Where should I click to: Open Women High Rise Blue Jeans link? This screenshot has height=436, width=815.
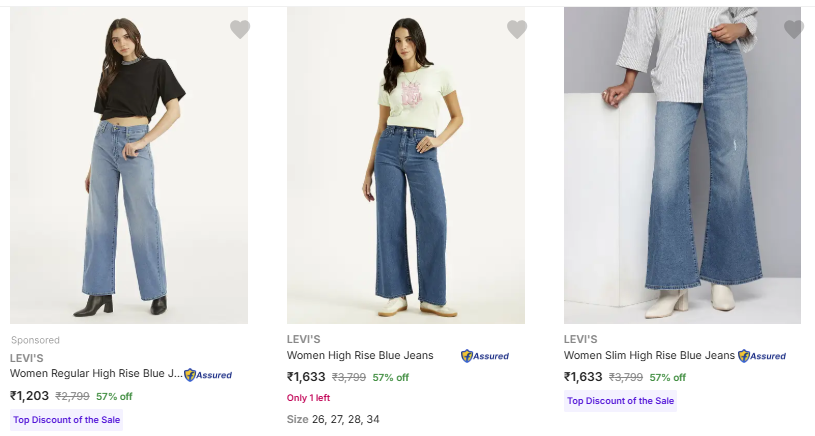[x=360, y=355]
